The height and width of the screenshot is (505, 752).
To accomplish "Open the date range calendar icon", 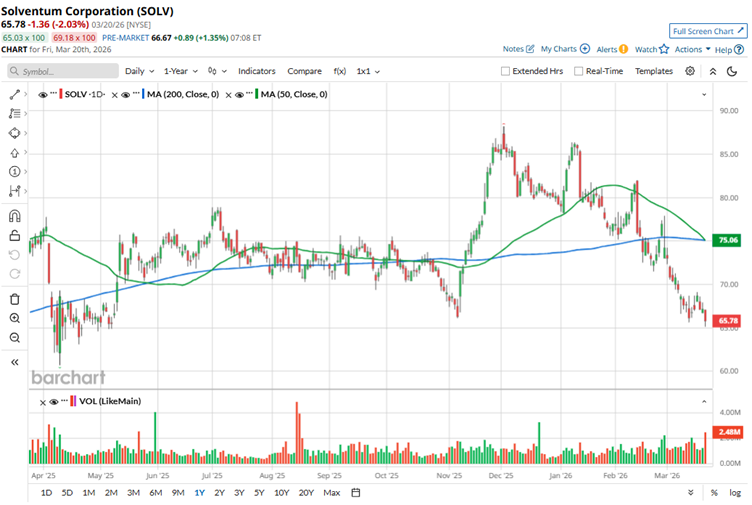I will tap(355, 493).
